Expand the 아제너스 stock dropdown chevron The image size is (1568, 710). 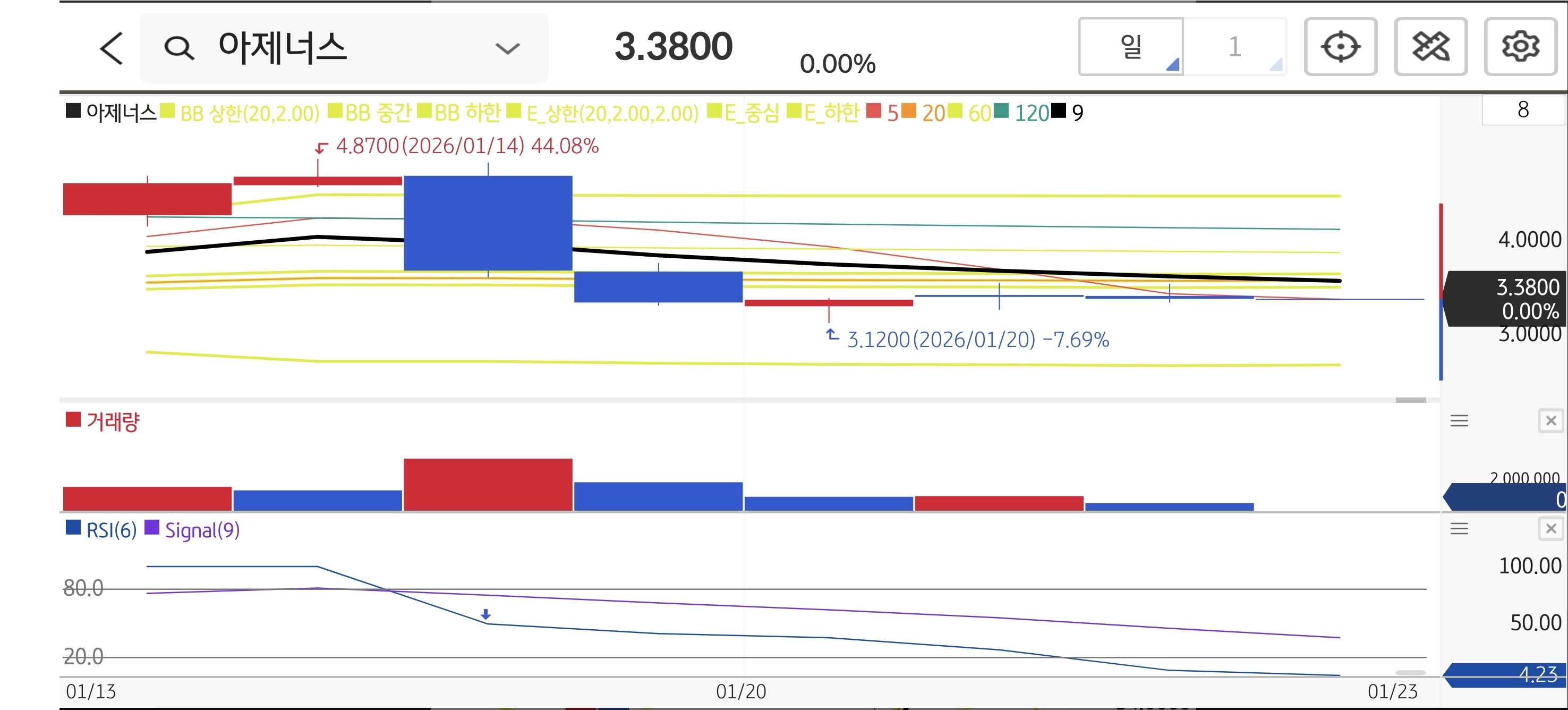pos(507,48)
